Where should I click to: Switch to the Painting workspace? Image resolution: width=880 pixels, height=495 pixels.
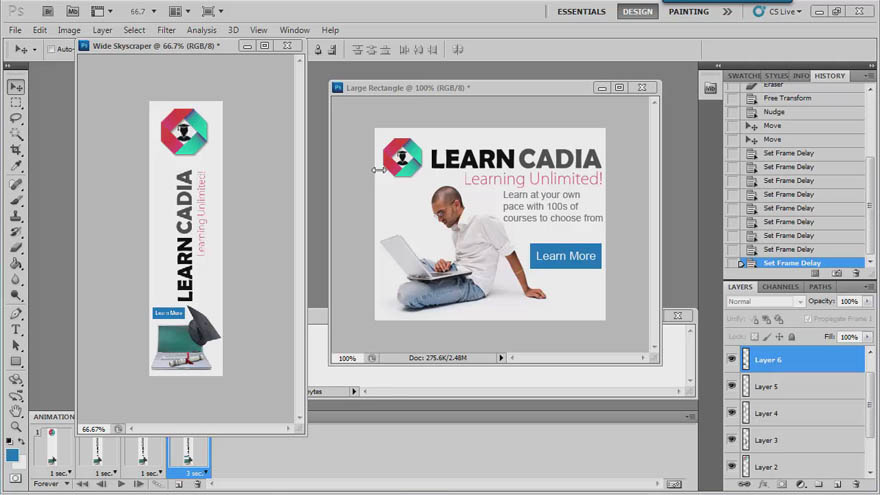689,11
